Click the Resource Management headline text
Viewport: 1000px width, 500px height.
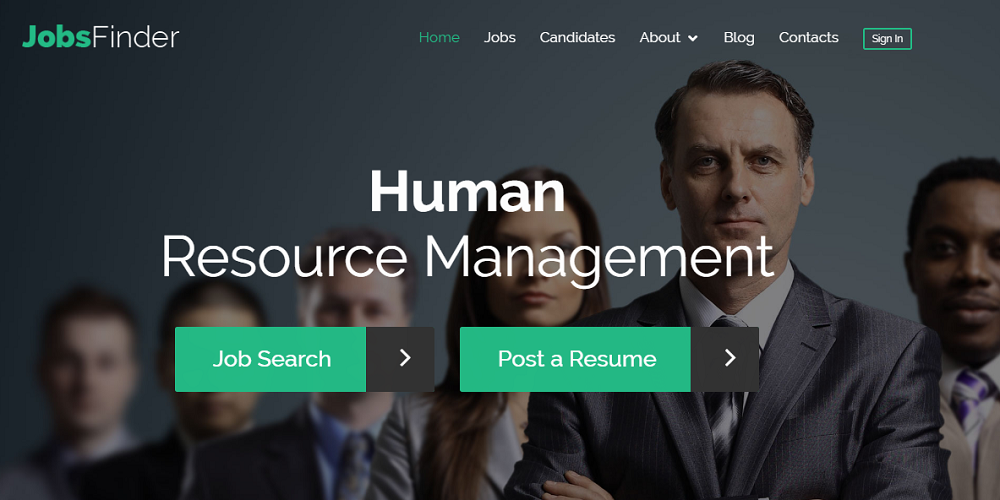pyautogui.click(x=467, y=256)
